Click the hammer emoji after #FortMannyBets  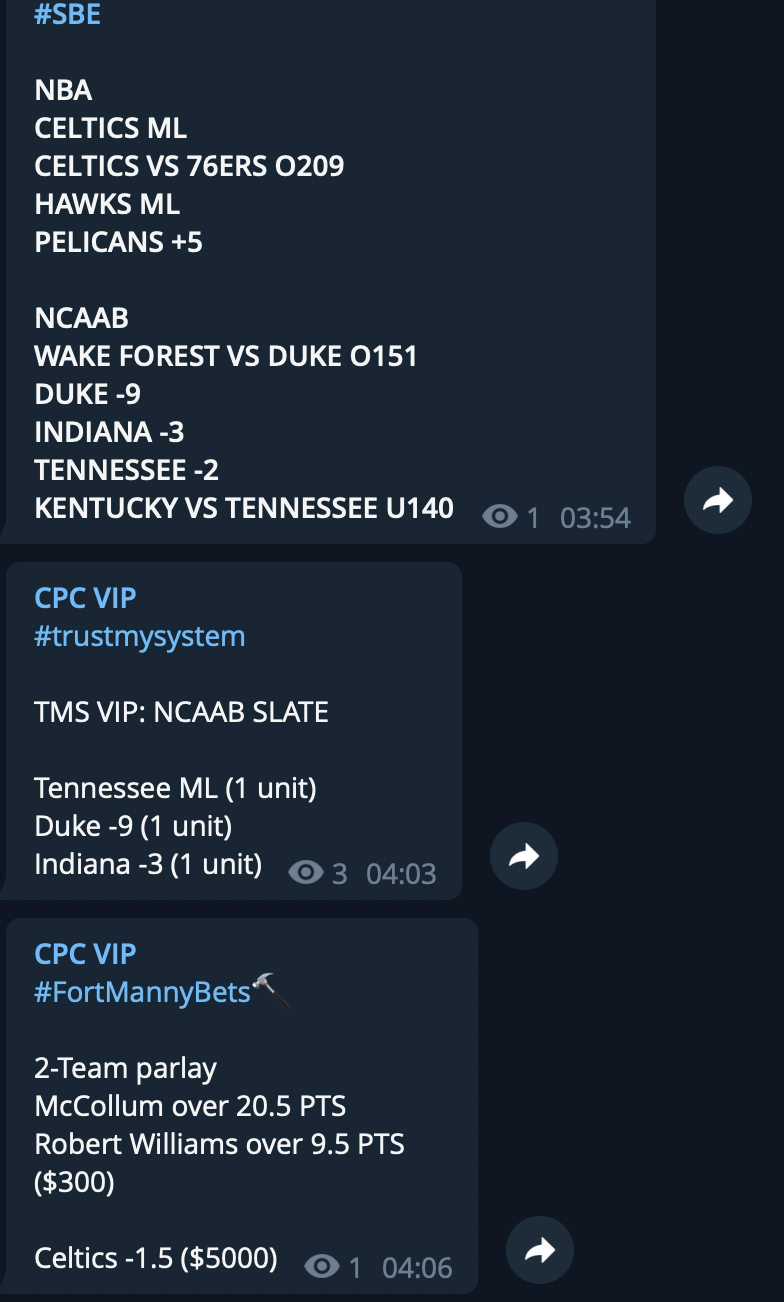(272, 992)
